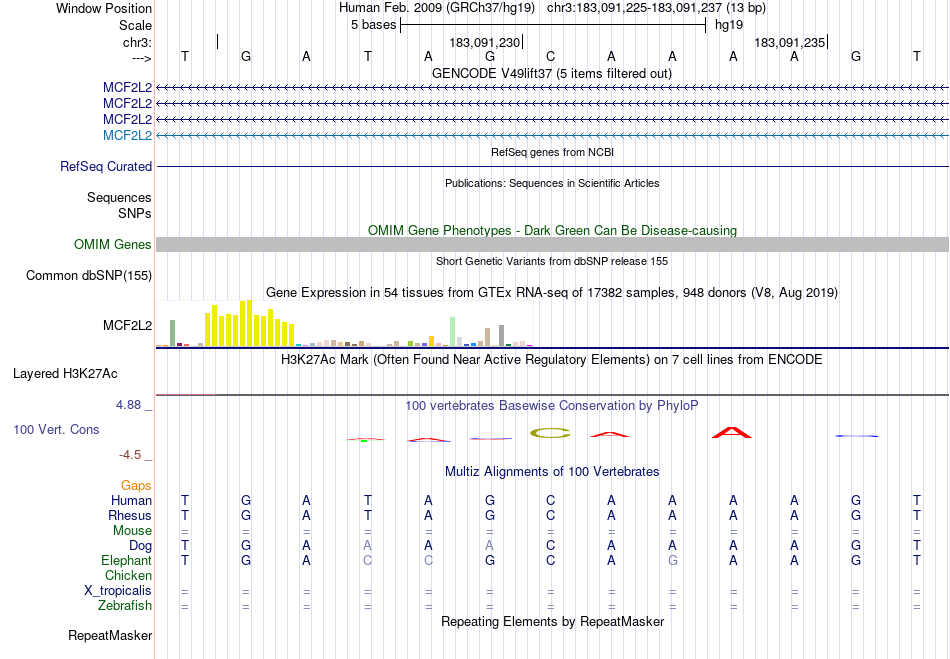Click the RepeatMasker track label
Image resolution: width=950 pixels, height=659 pixels.
point(110,635)
